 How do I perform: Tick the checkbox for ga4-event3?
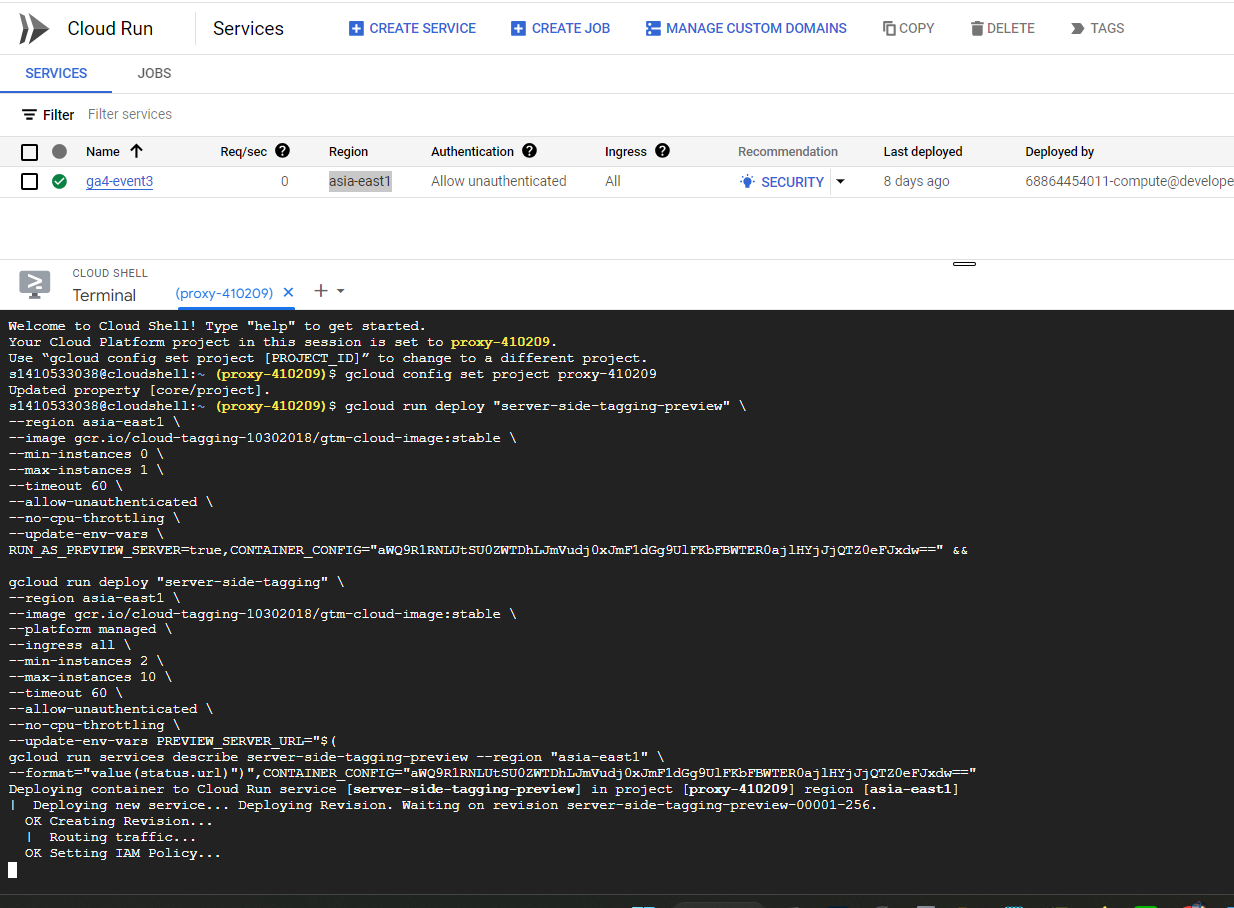[29, 181]
